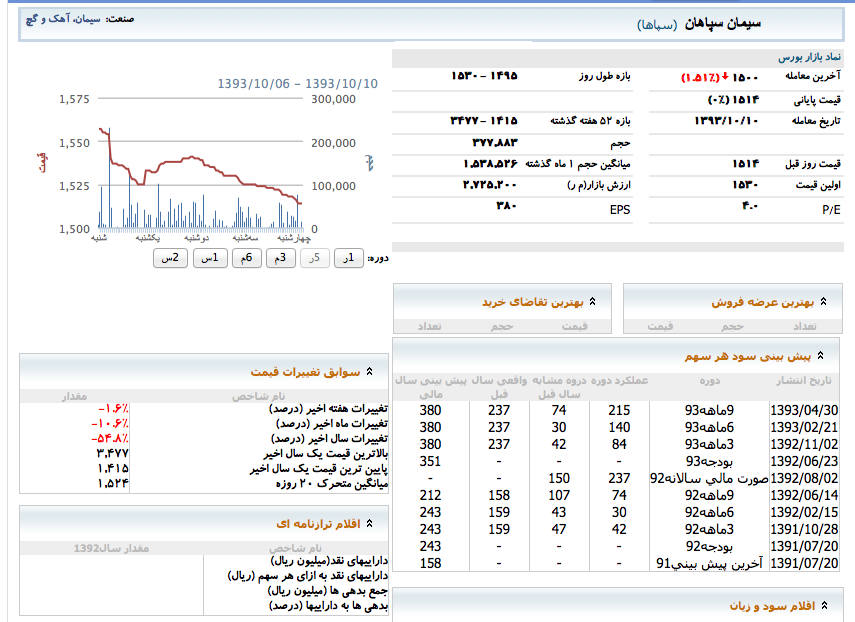Screen dimensions: 855x622
Task: Click the جمع بدهی ها (میلیون ریال) row
Action: click(204, 591)
